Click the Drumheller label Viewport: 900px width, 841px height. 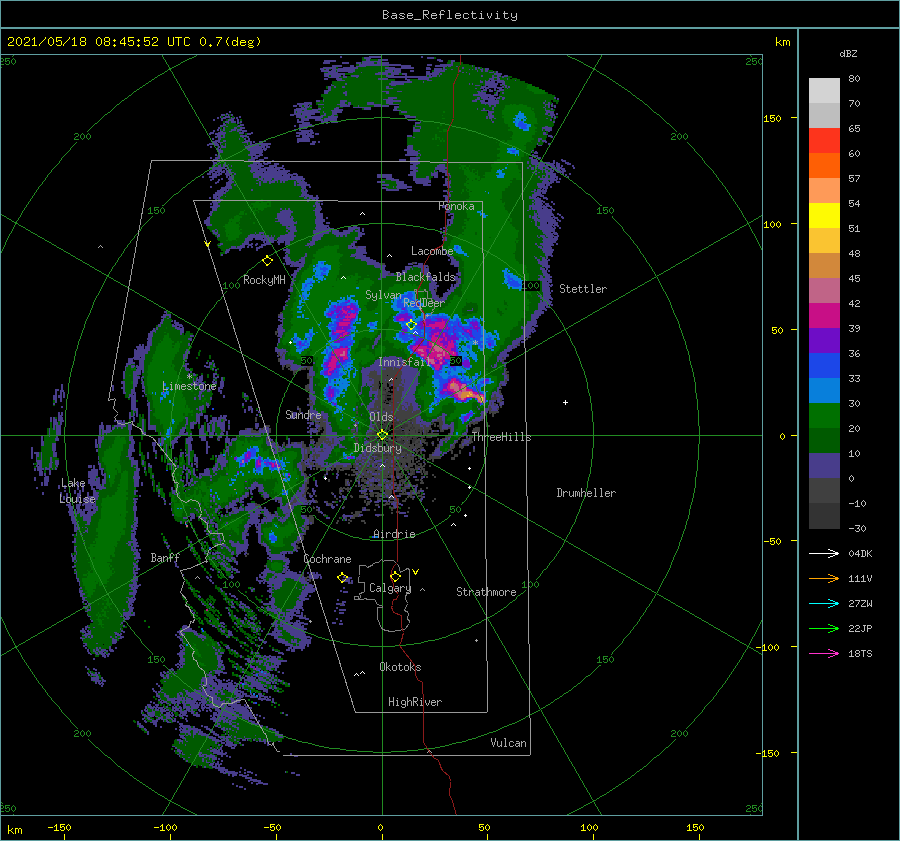[x=586, y=493]
